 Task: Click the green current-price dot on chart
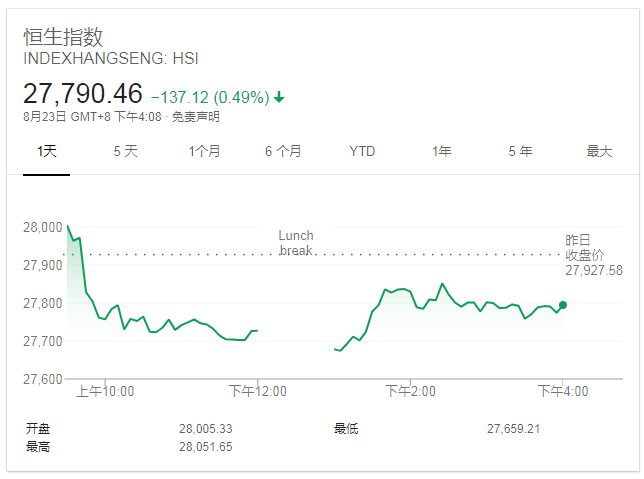[563, 305]
